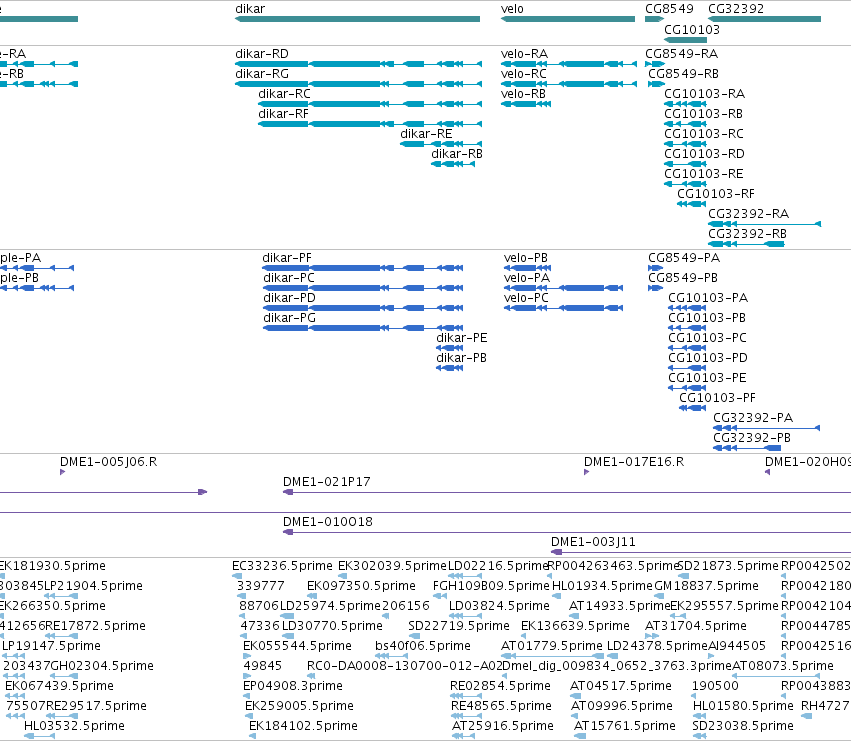The height and width of the screenshot is (741, 851).
Task: Select the velo-RA transcript
Action: (x=569, y=64)
